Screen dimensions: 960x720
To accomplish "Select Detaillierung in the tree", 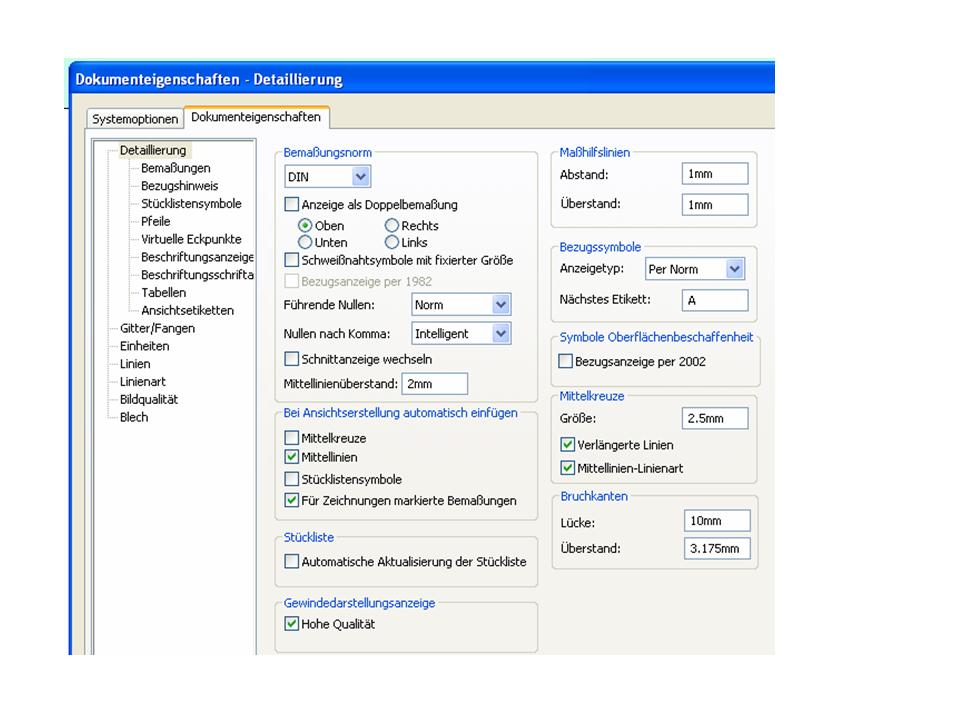I will pos(153,150).
